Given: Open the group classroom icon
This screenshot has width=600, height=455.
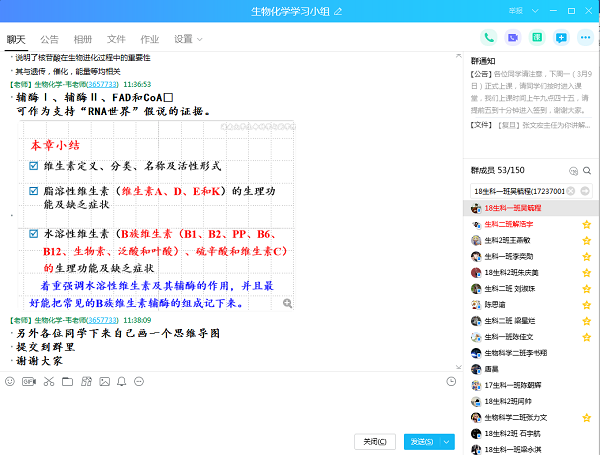Looking at the screenshot, I should [536, 38].
